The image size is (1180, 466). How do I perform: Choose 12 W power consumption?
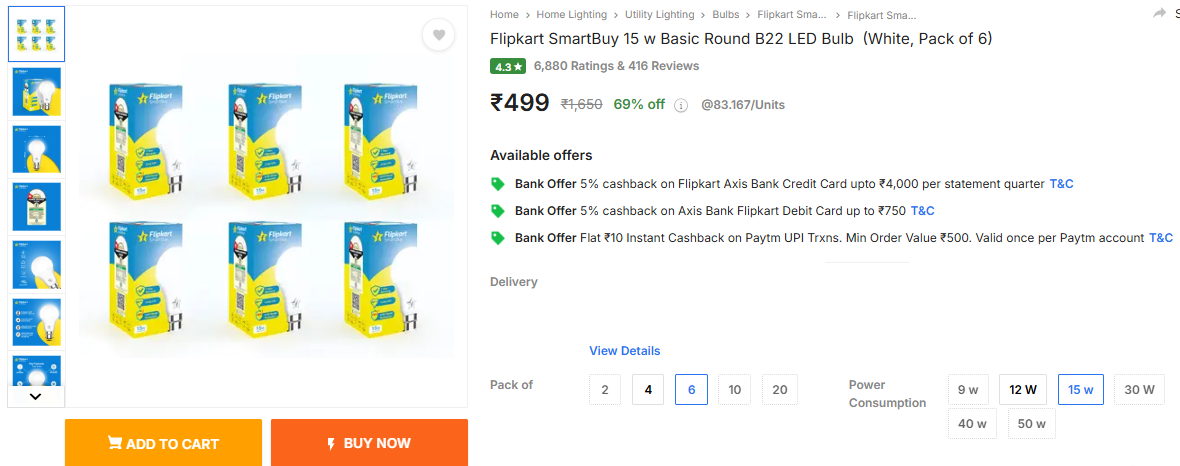coord(1022,389)
